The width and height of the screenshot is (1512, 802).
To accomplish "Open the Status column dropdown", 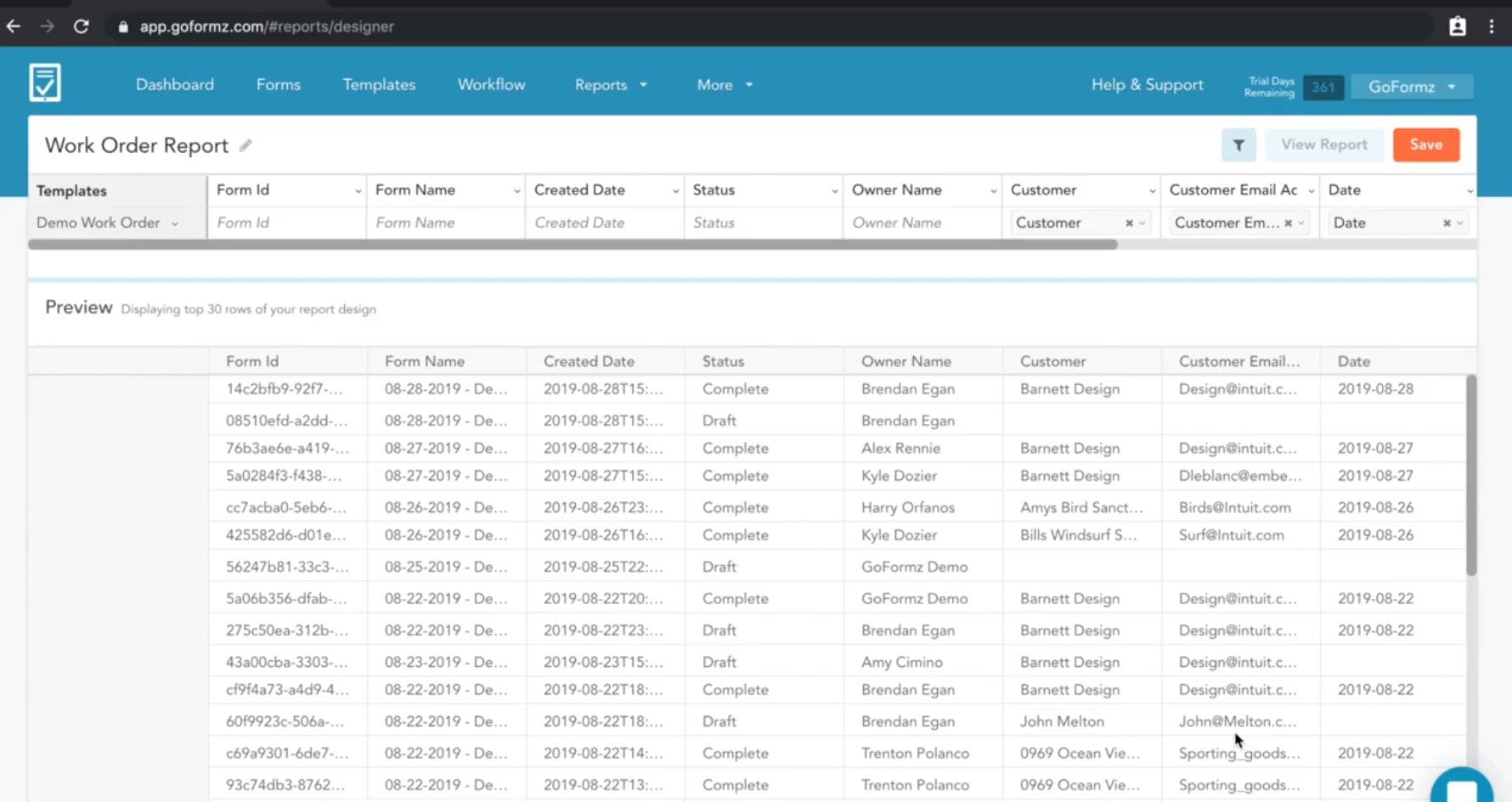I will (836, 189).
